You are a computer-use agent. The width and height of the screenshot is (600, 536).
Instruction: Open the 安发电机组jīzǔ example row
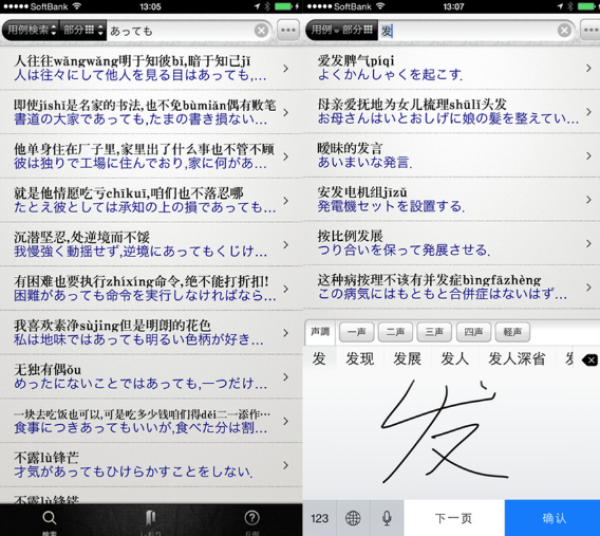452,199
